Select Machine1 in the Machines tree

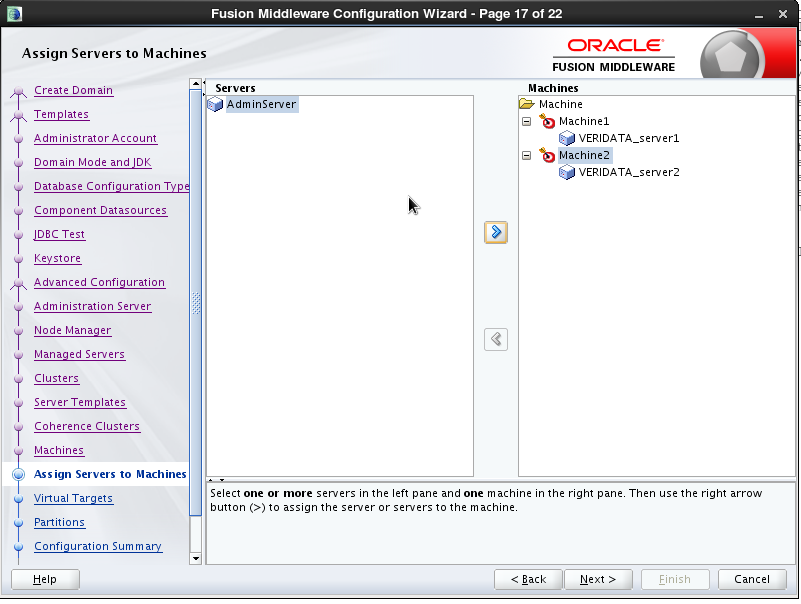584,121
